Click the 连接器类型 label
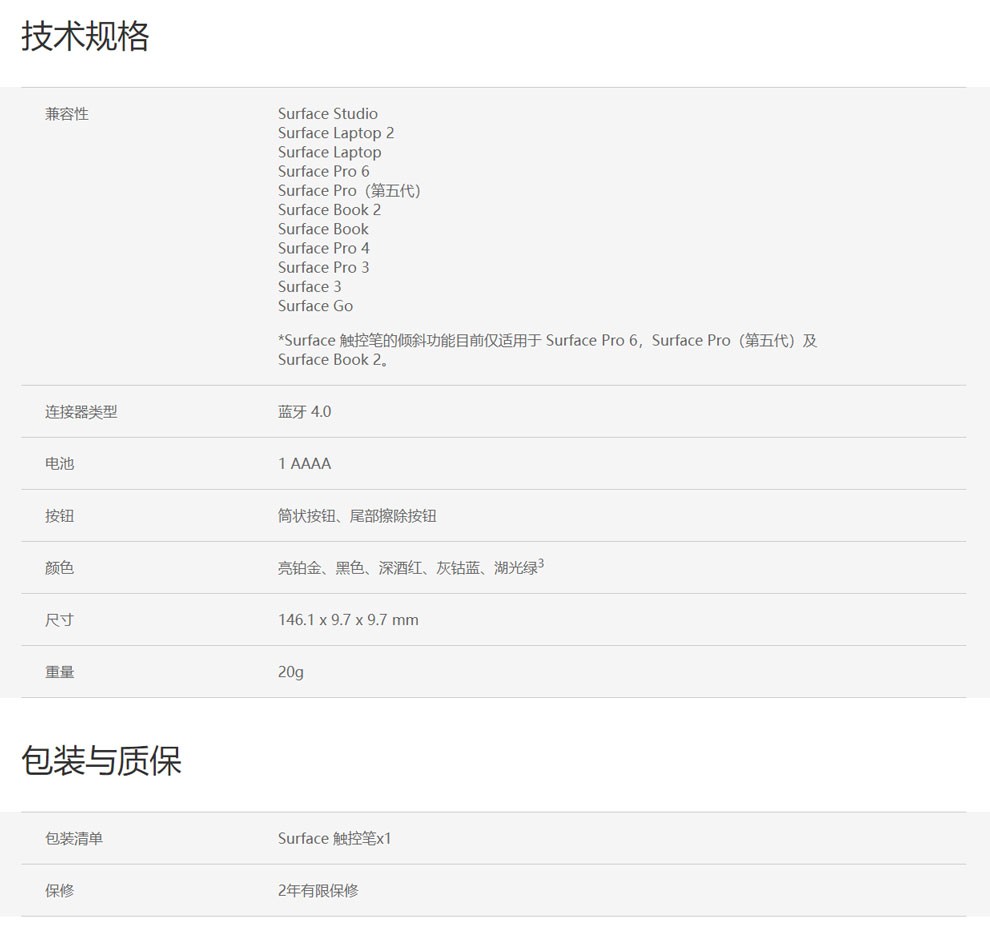990x929 pixels. pos(81,412)
